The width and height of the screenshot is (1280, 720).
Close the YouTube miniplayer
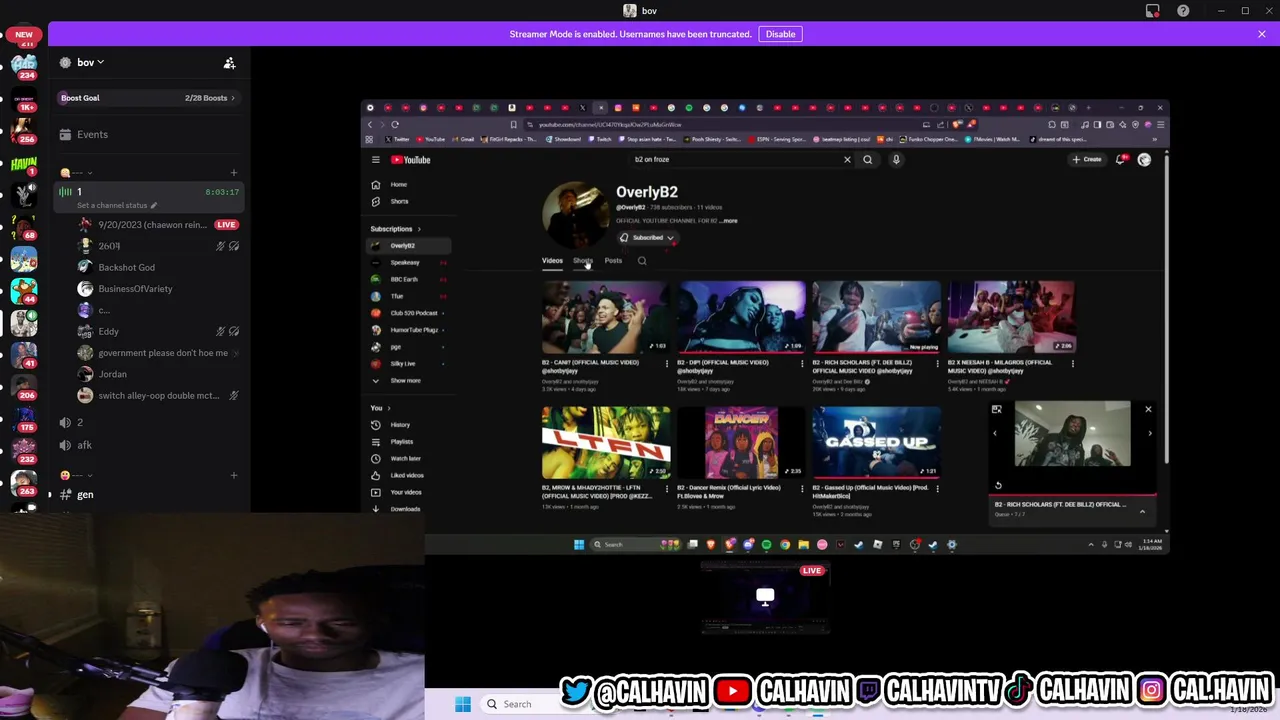[1148, 409]
